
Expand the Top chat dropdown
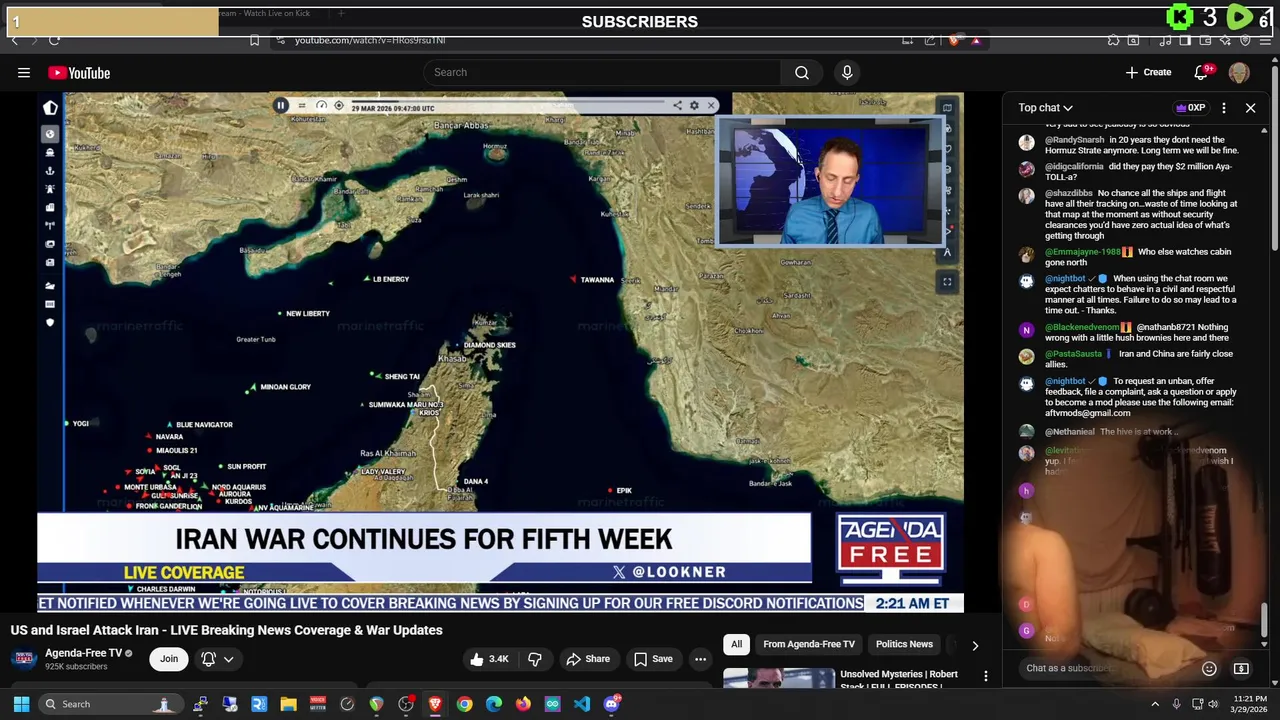point(1046,108)
